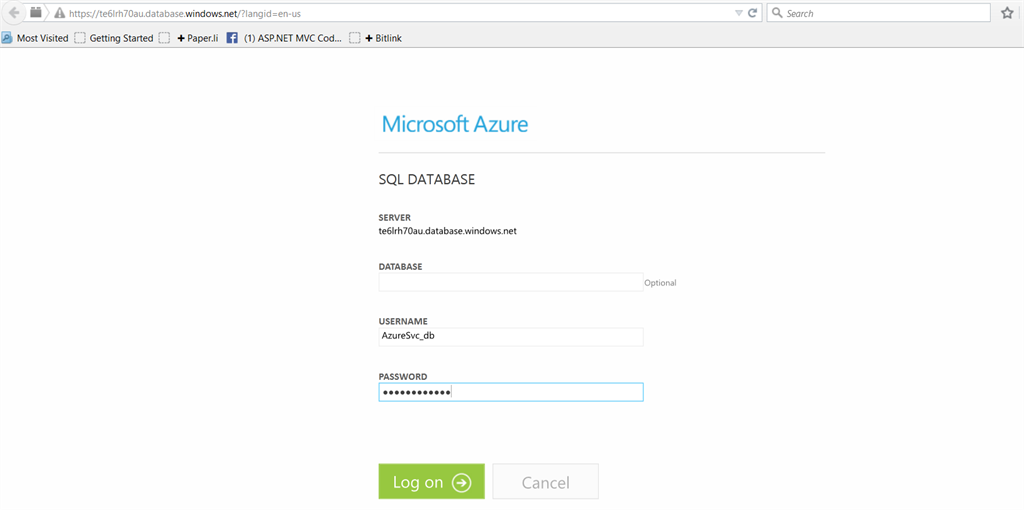The image size is (1024, 510).
Task: Click the Microsoft Azure logo
Action: [455, 125]
